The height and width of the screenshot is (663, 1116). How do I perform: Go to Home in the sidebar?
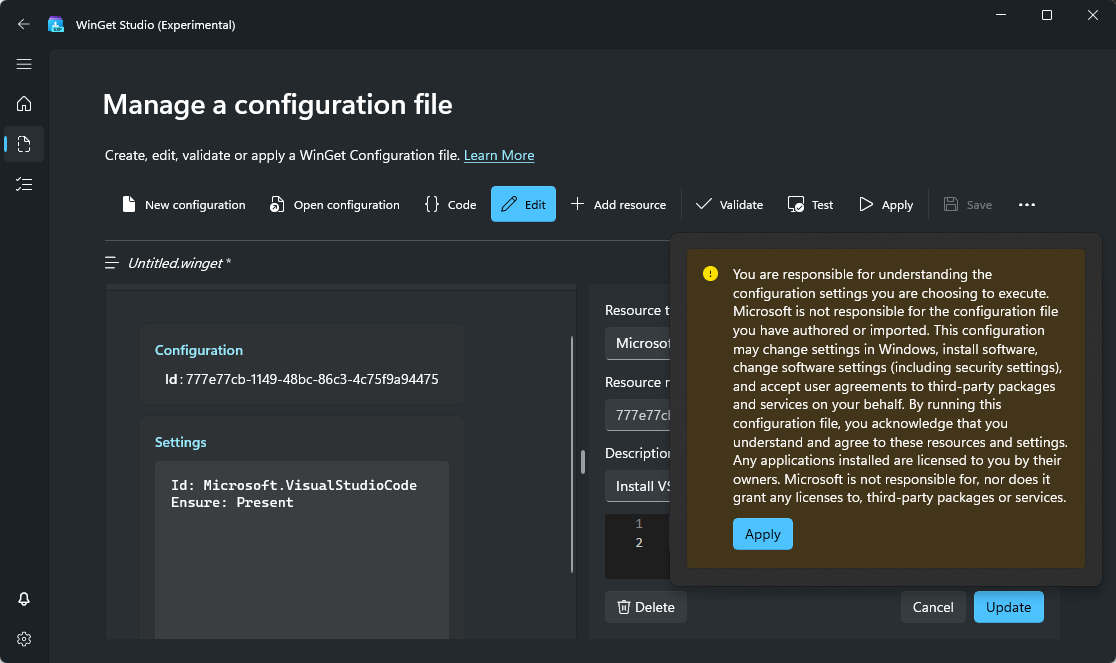(24, 104)
